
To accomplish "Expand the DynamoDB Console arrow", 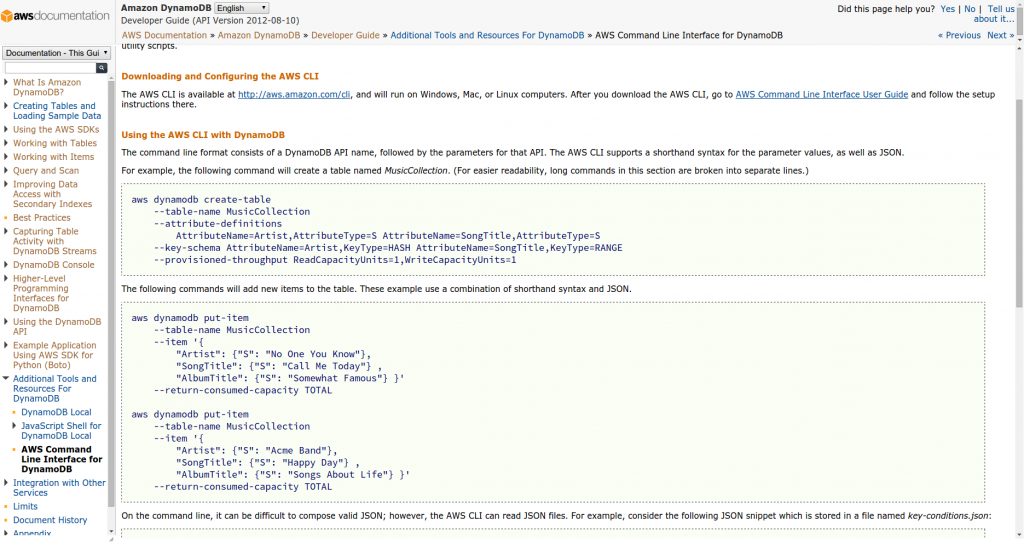I will [x=6, y=264].
